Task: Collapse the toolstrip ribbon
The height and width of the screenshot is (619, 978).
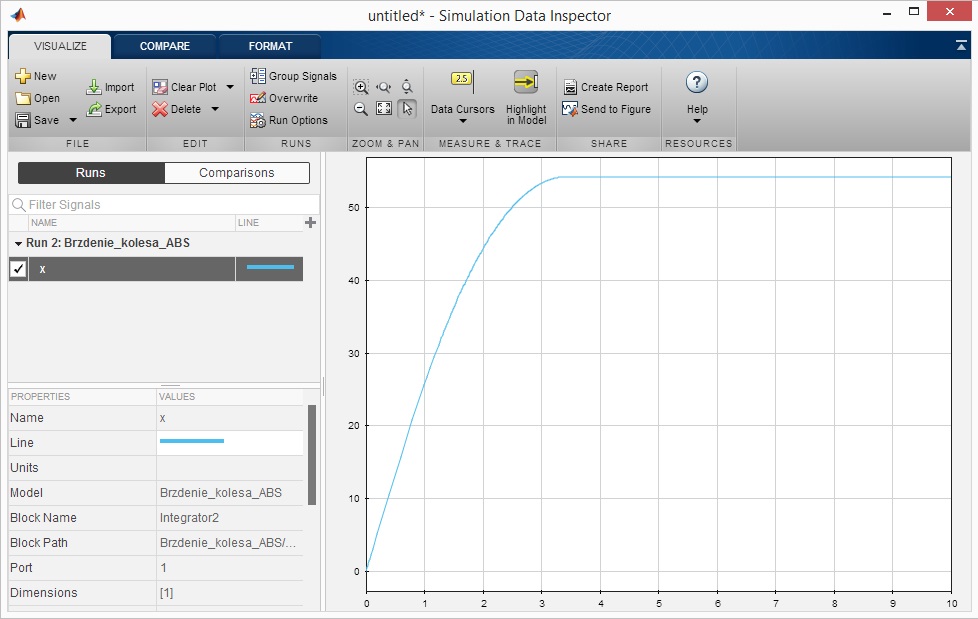Action: pos(961,46)
